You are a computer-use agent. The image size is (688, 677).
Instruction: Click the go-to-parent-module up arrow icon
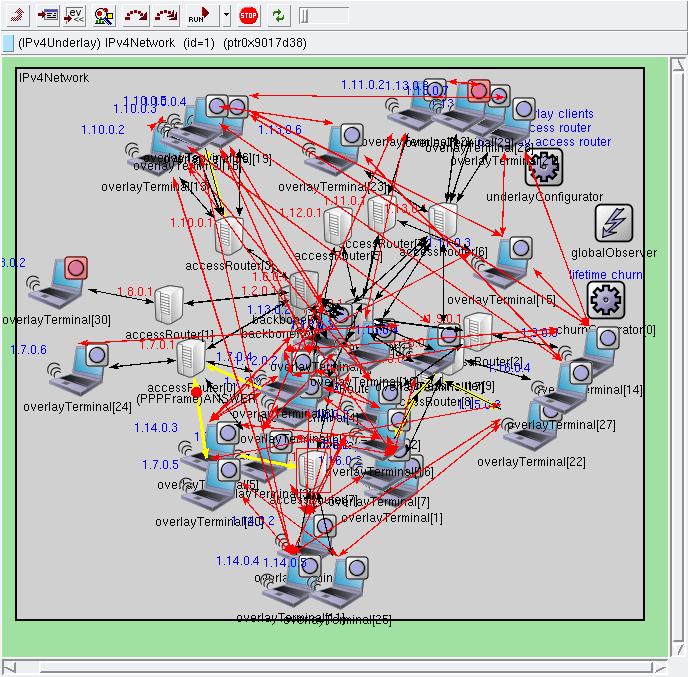(17, 15)
